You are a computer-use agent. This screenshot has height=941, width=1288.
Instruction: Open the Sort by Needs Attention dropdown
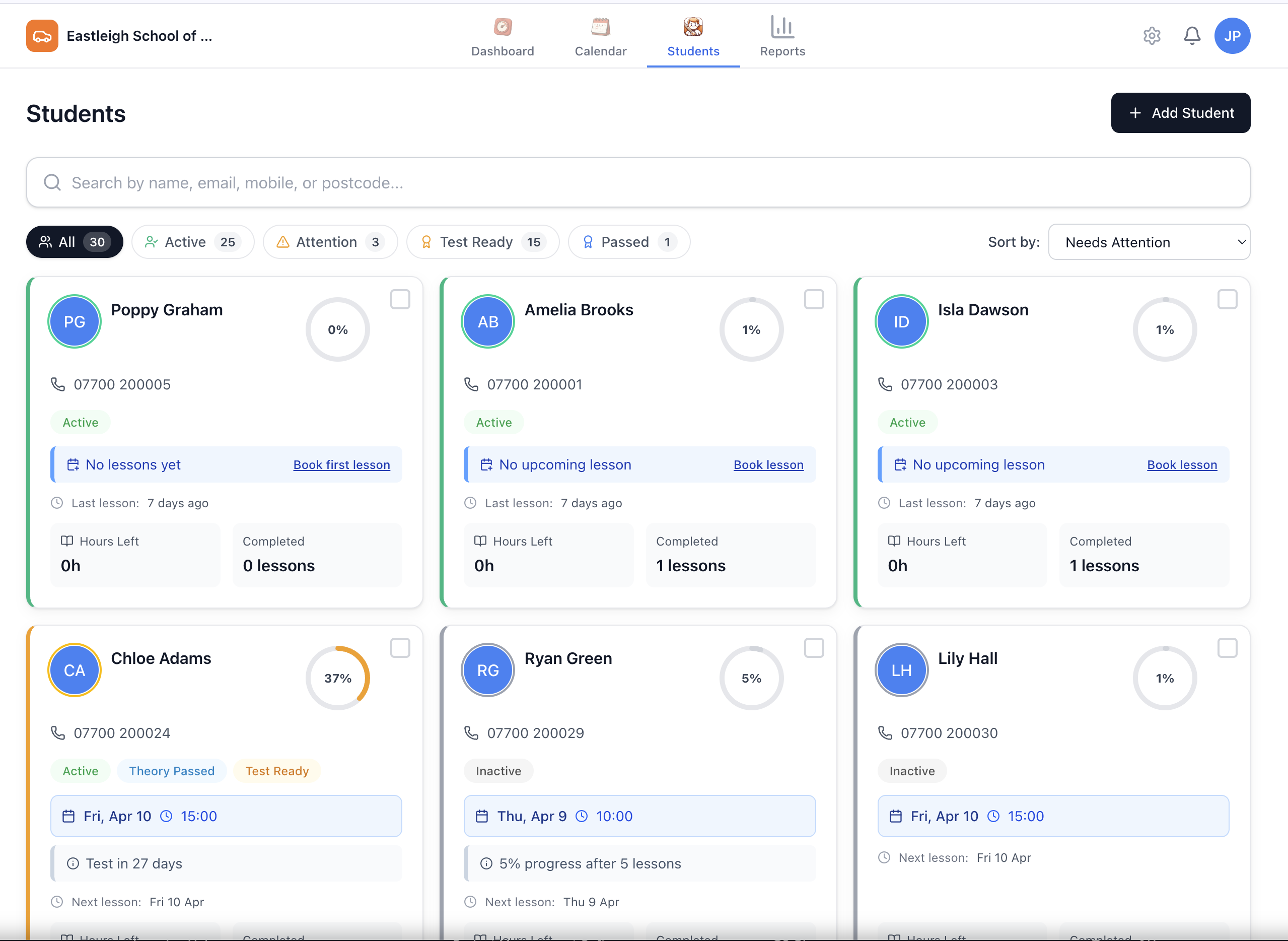[1149, 242]
